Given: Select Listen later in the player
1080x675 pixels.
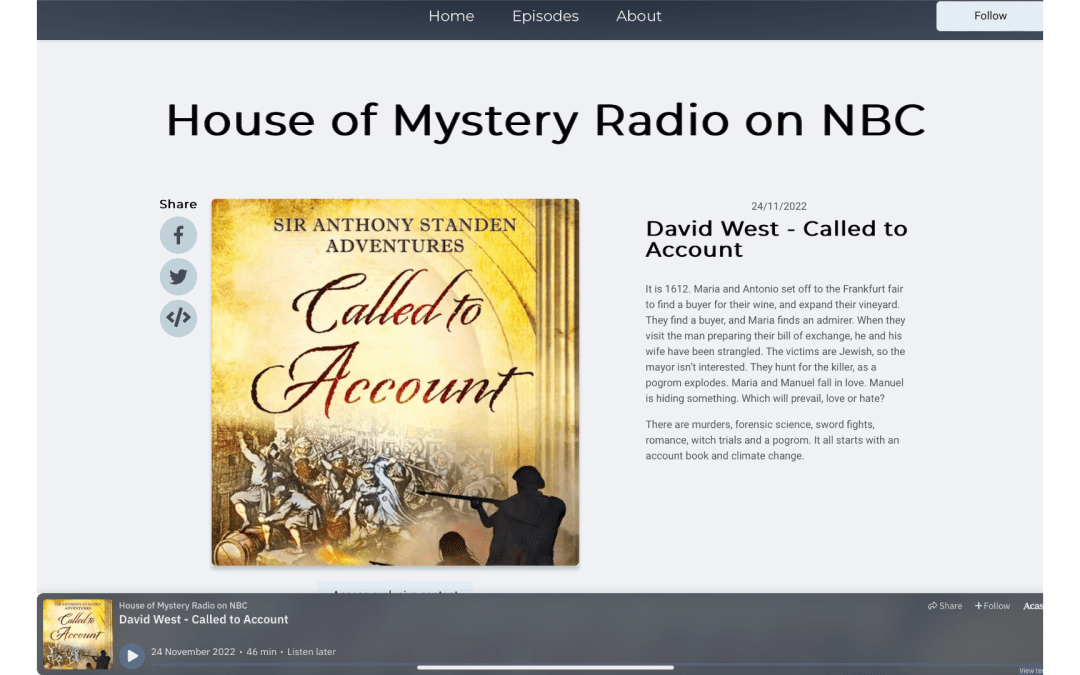Looking at the screenshot, I should tap(311, 652).
